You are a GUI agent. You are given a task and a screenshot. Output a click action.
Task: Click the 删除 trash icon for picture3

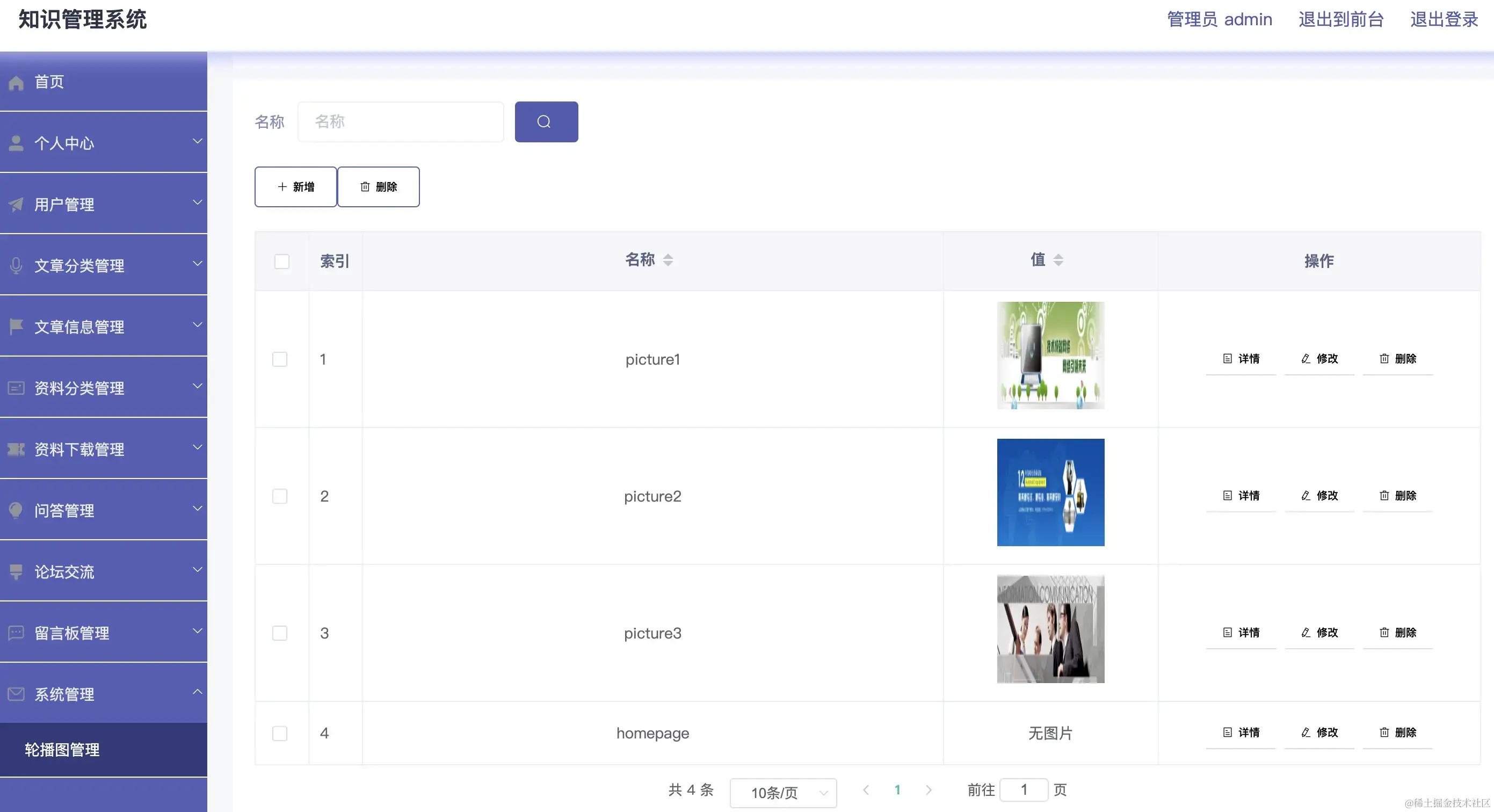pyautogui.click(x=1384, y=633)
